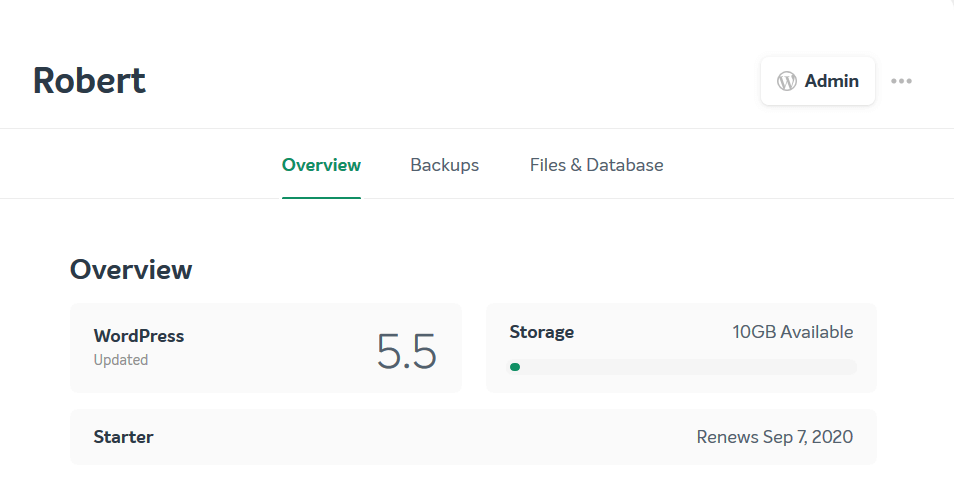Click the WordPress logo in Admin button
954x502 pixels.
click(x=786, y=81)
